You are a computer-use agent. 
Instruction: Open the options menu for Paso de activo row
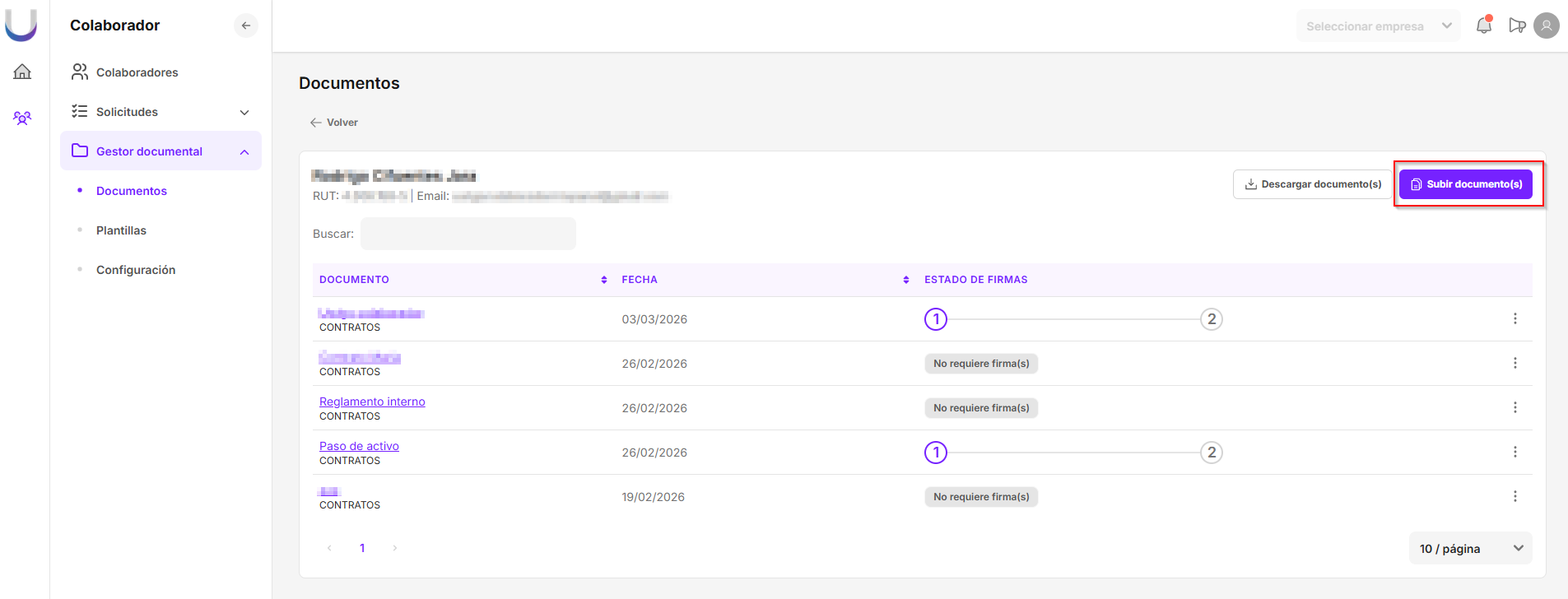click(x=1514, y=452)
